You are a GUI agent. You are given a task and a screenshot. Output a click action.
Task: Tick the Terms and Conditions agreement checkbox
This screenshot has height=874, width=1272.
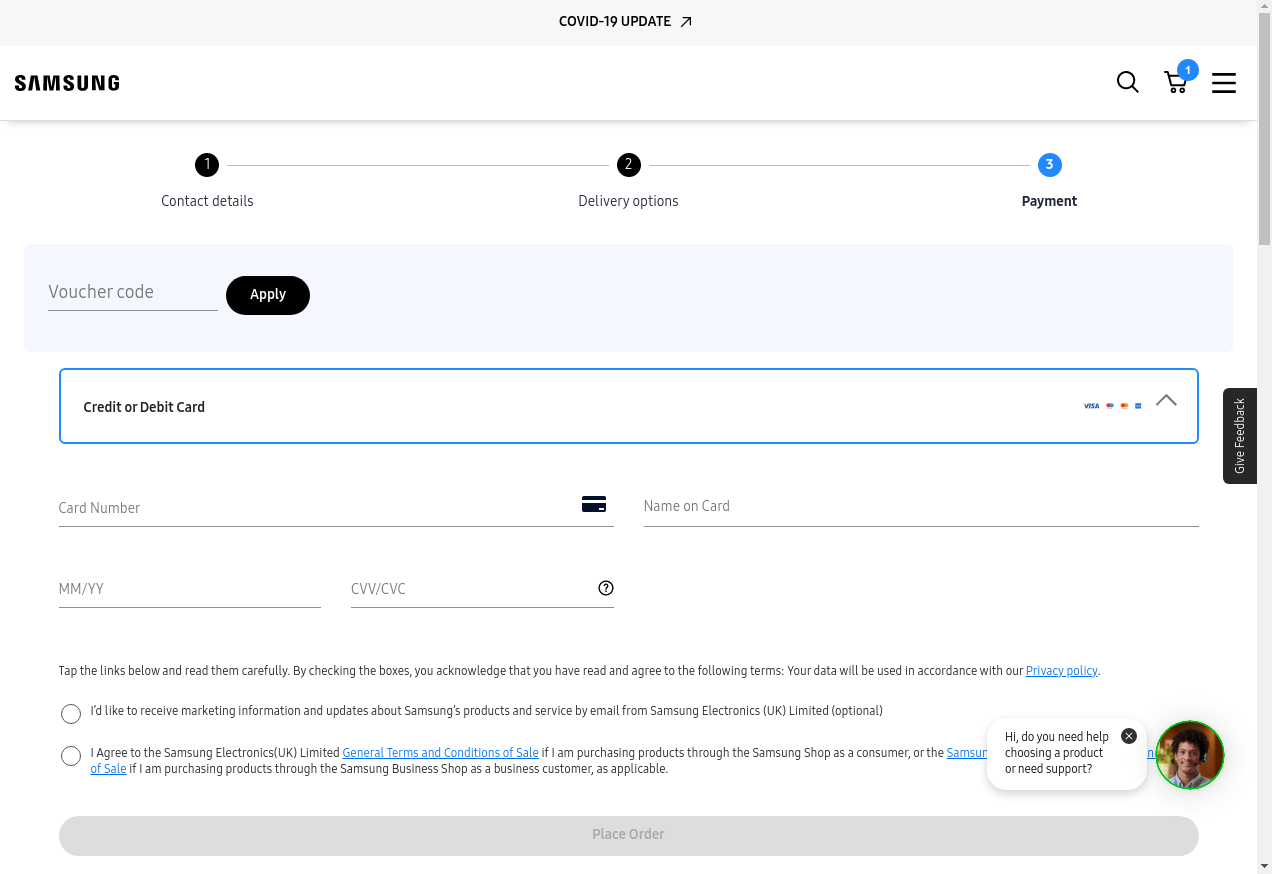pyautogui.click(x=71, y=756)
